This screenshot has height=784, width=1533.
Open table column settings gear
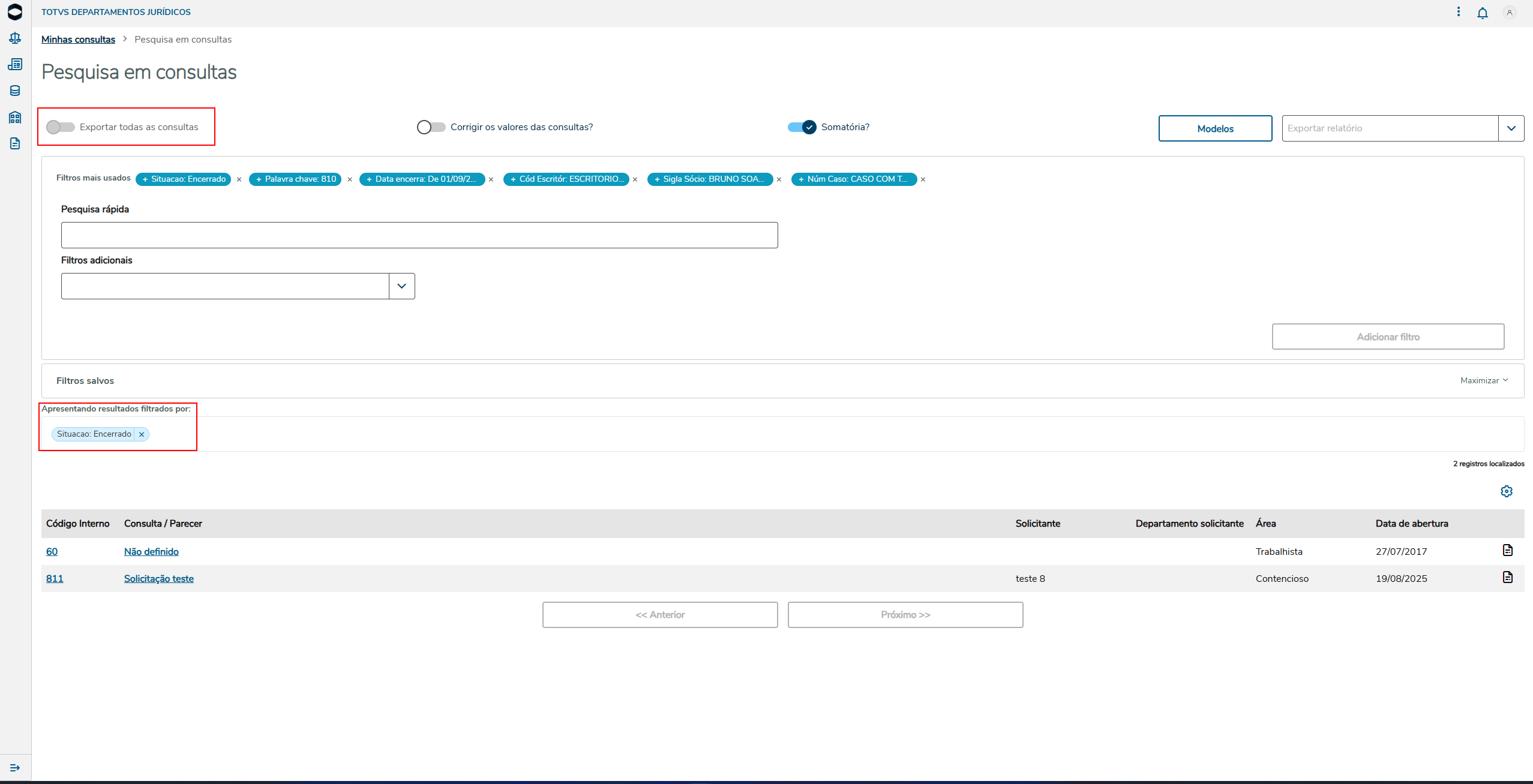click(1506, 491)
